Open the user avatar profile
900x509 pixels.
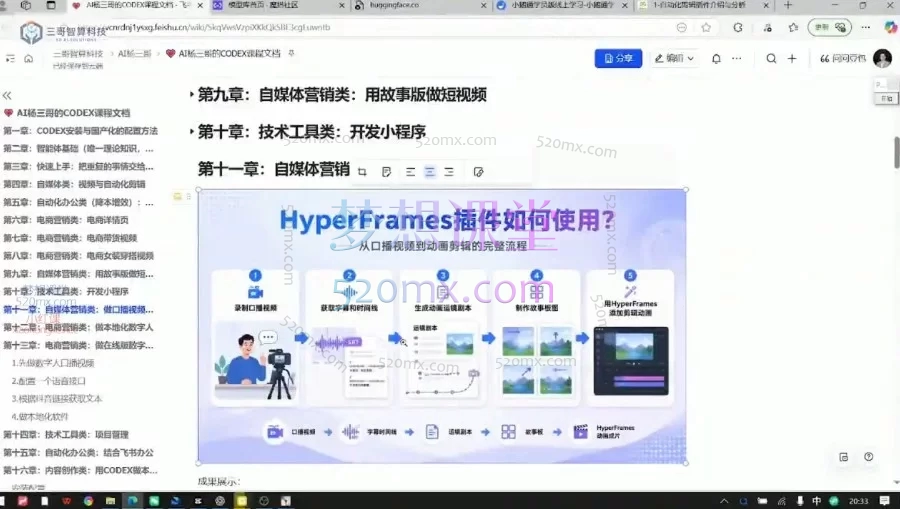pos(882,58)
